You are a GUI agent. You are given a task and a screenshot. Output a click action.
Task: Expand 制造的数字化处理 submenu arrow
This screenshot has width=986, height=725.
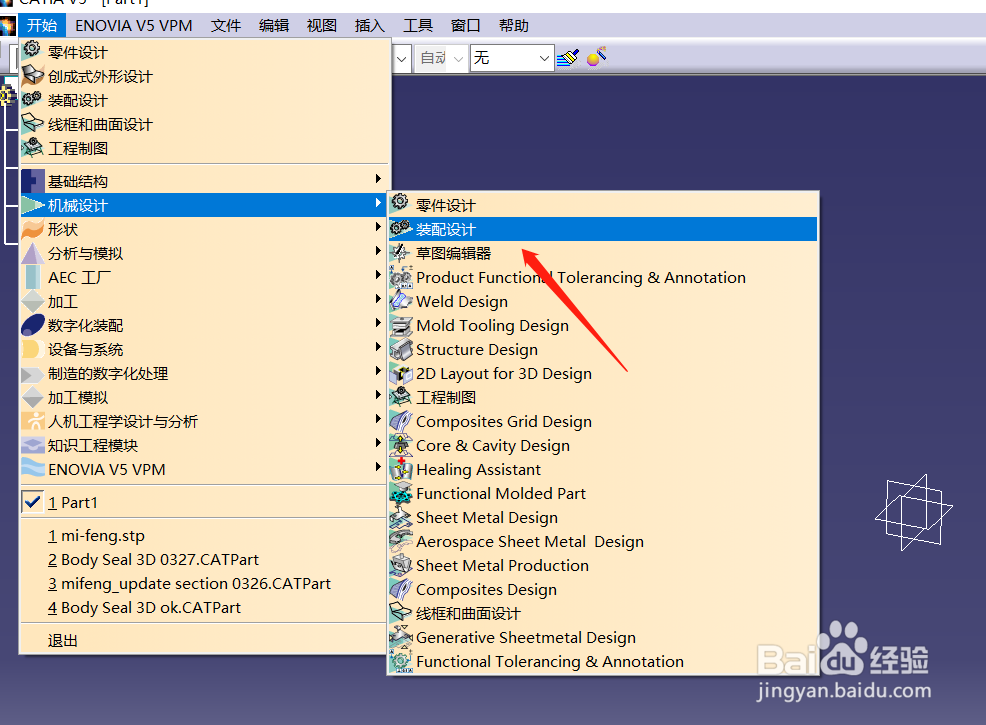click(x=378, y=371)
